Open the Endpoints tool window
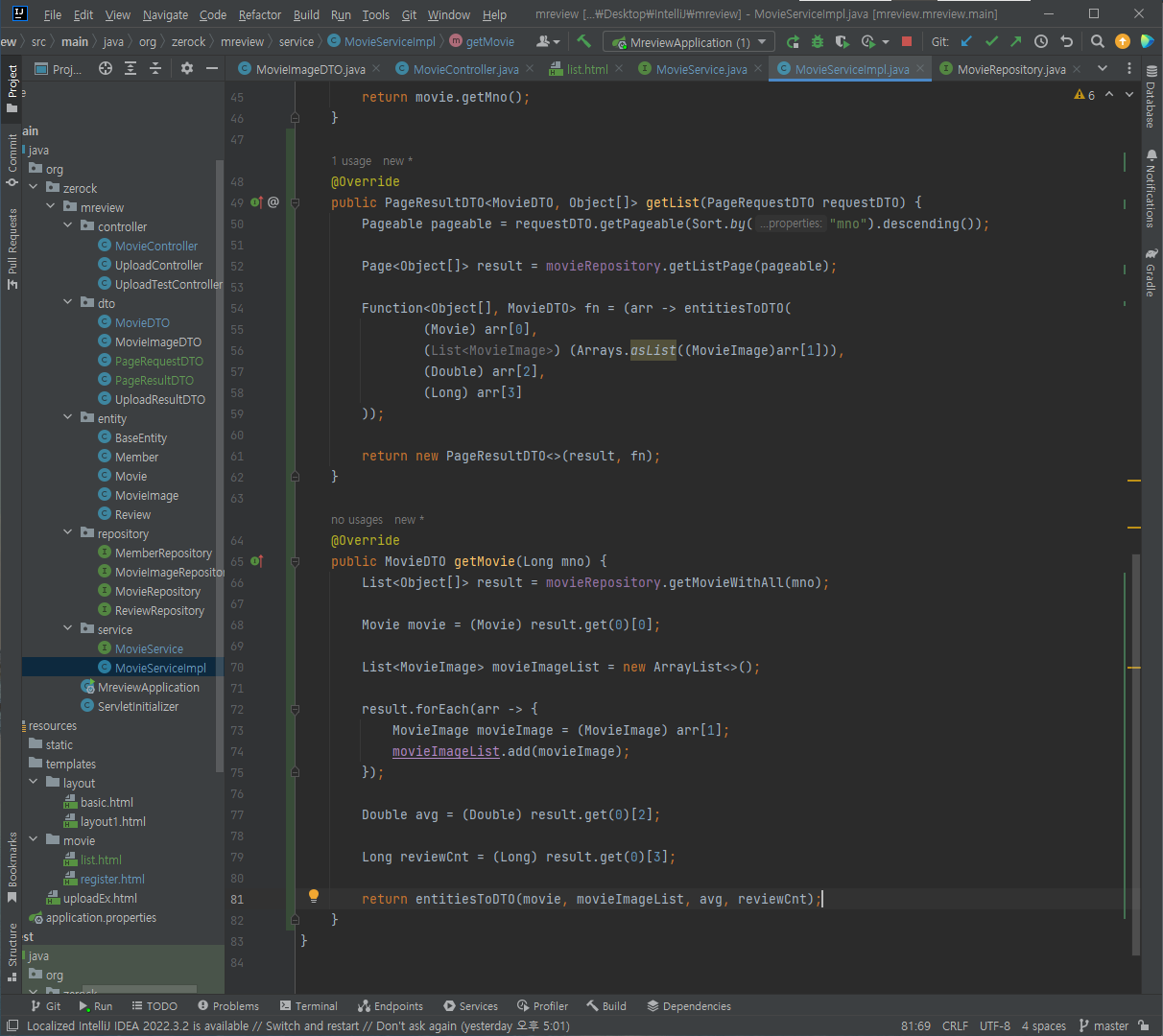 [x=391, y=1006]
